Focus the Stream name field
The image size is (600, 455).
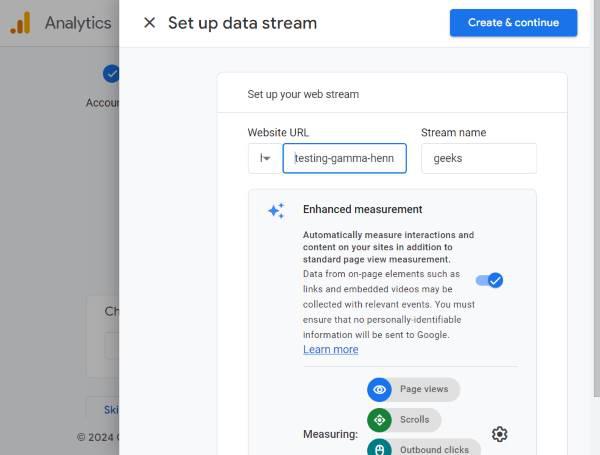(x=478, y=158)
